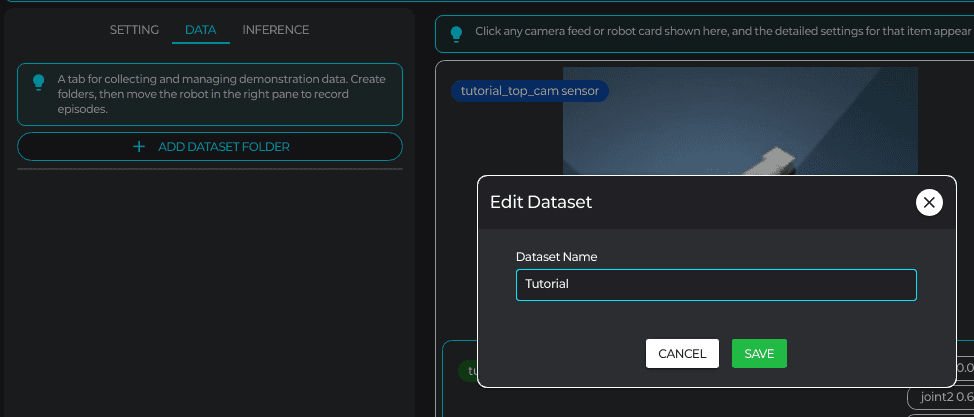The image size is (974, 417).
Task: Click the camera feed instruction text
Action: [724, 31]
